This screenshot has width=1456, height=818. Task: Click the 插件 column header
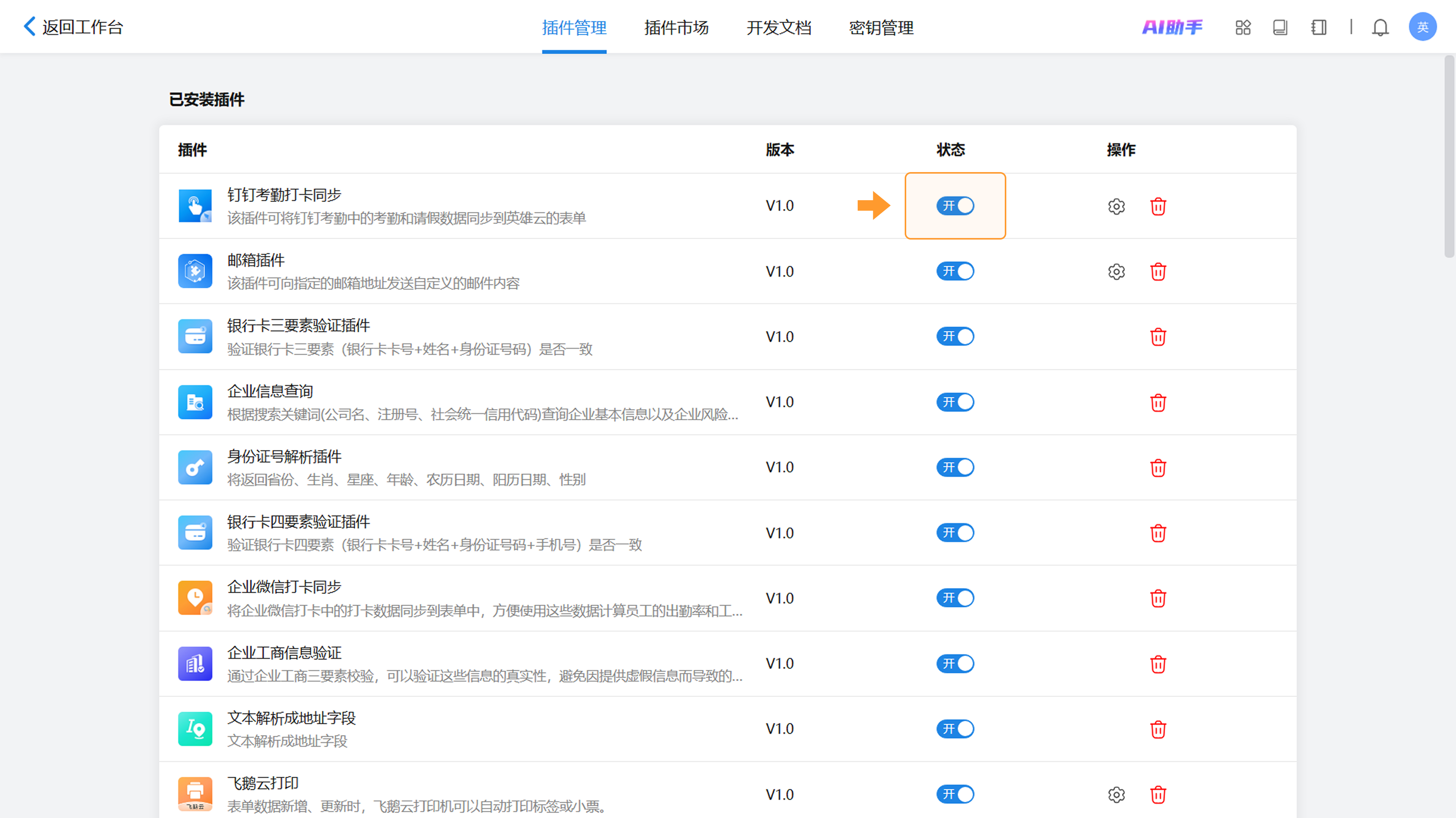coord(192,150)
